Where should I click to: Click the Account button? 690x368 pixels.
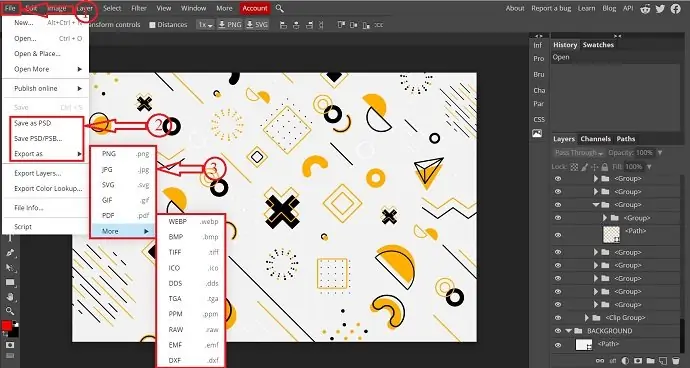255,8
